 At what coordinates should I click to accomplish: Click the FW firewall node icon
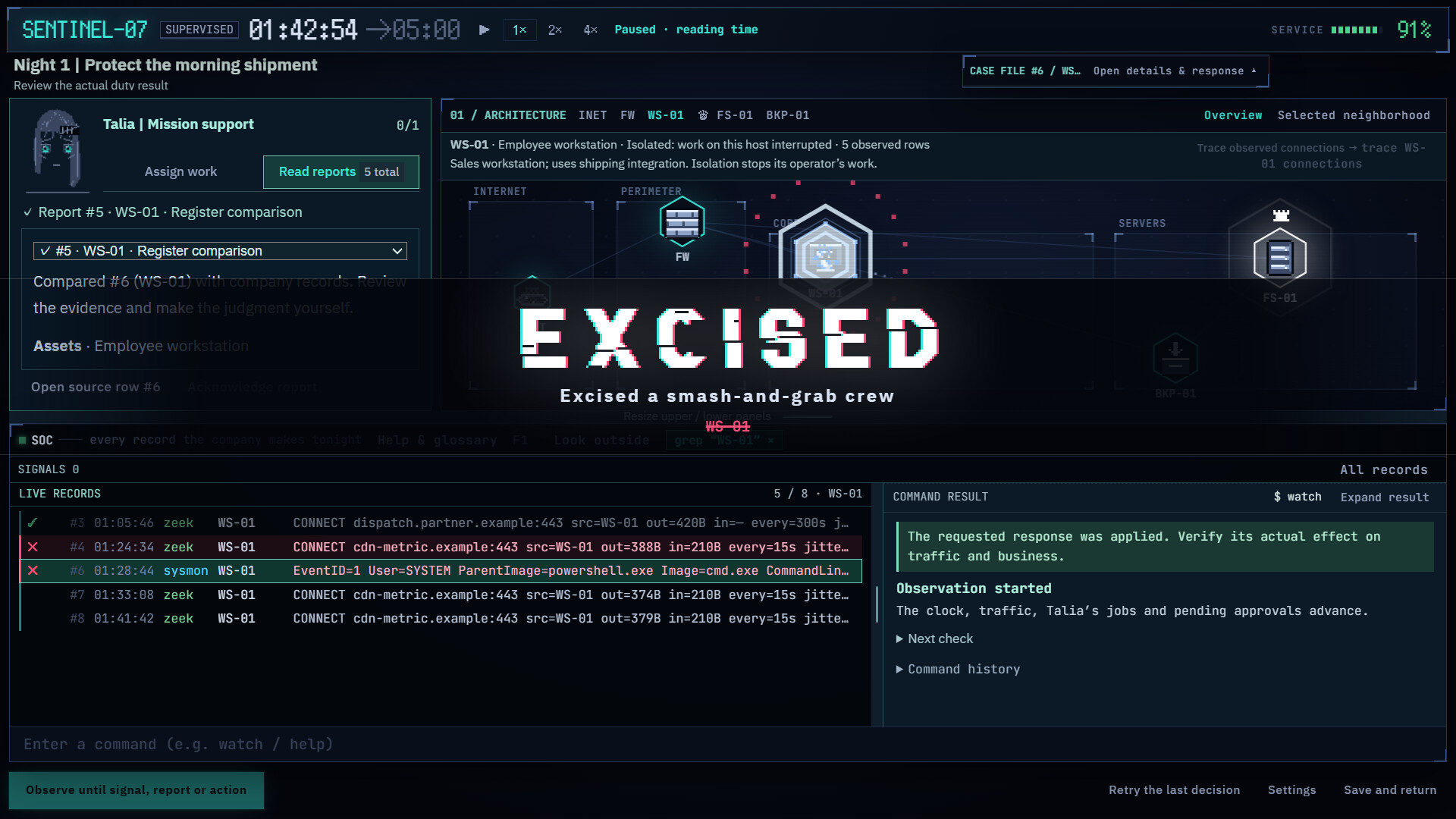tap(682, 221)
